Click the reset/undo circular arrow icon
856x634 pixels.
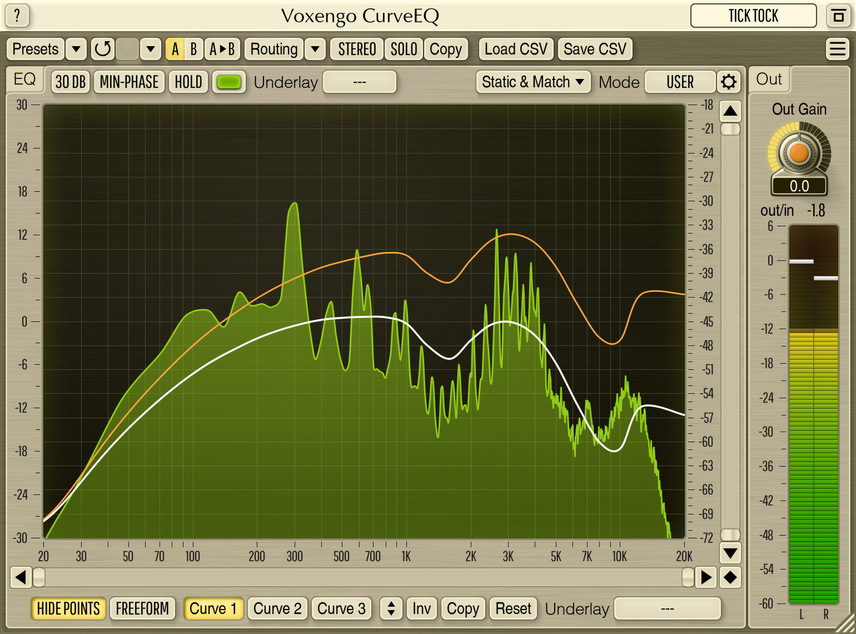pyautogui.click(x=102, y=49)
